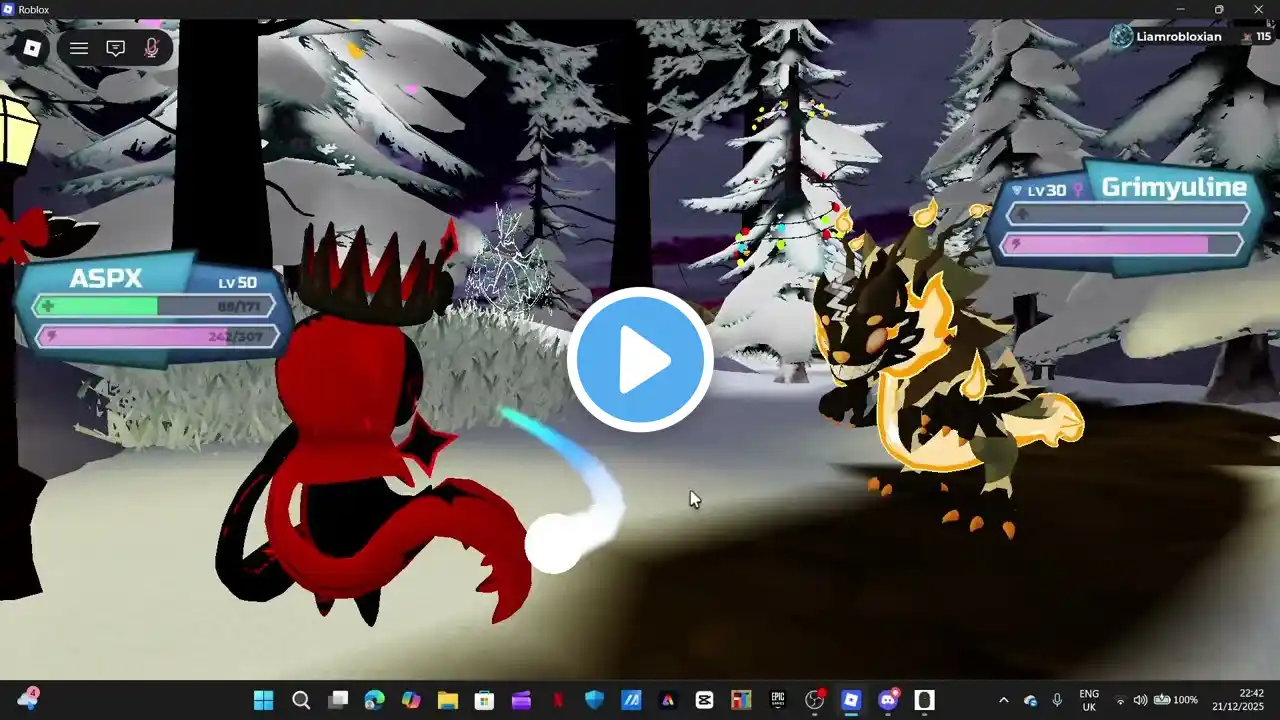Image resolution: width=1280 pixels, height=720 pixels.
Task: Minimize the Roblox window
Action: 1181,9
